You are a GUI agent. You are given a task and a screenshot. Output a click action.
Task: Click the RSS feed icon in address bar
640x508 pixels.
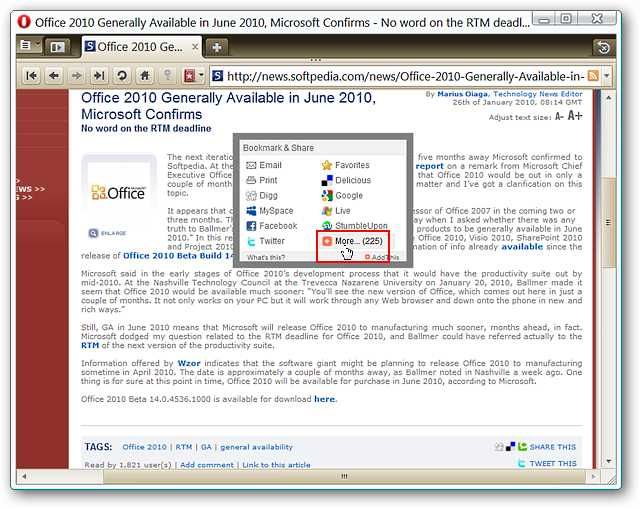coord(593,76)
